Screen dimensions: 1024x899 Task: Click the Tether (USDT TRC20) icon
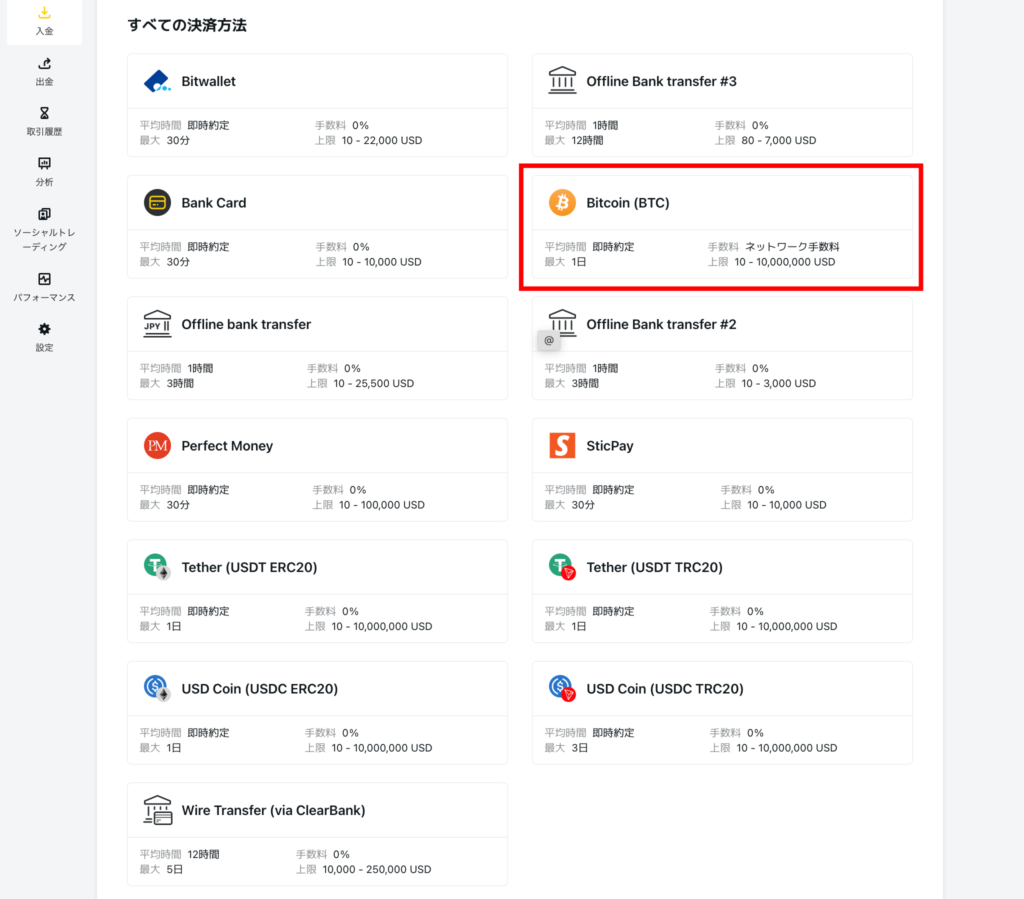[562, 567]
